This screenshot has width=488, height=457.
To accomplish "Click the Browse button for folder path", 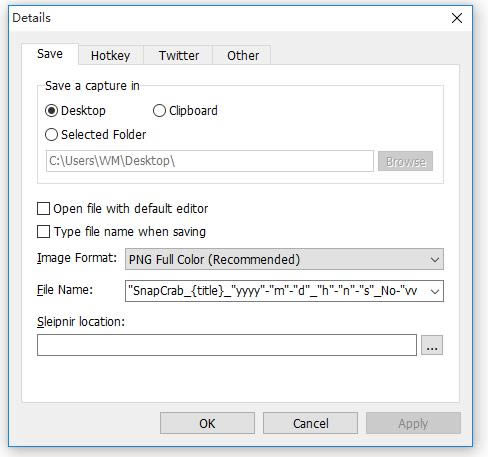I will (x=405, y=161).
